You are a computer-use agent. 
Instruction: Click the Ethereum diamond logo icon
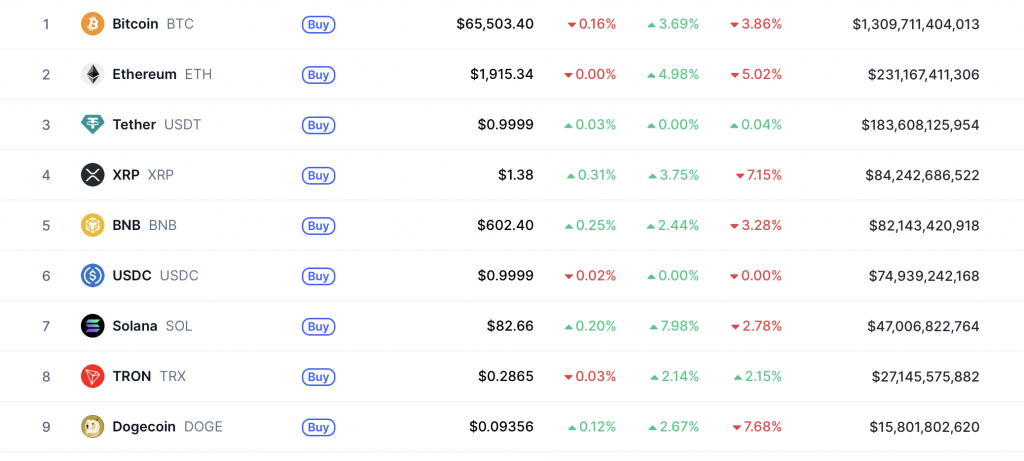click(x=92, y=74)
